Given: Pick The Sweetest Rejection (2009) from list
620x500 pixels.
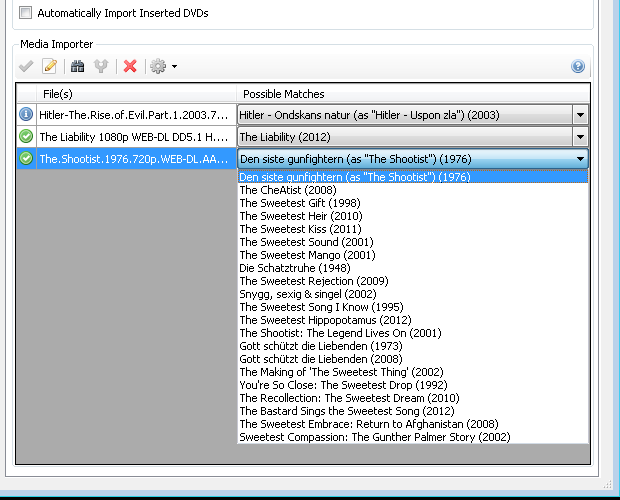Looking at the screenshot, I should tap(413, 281).
